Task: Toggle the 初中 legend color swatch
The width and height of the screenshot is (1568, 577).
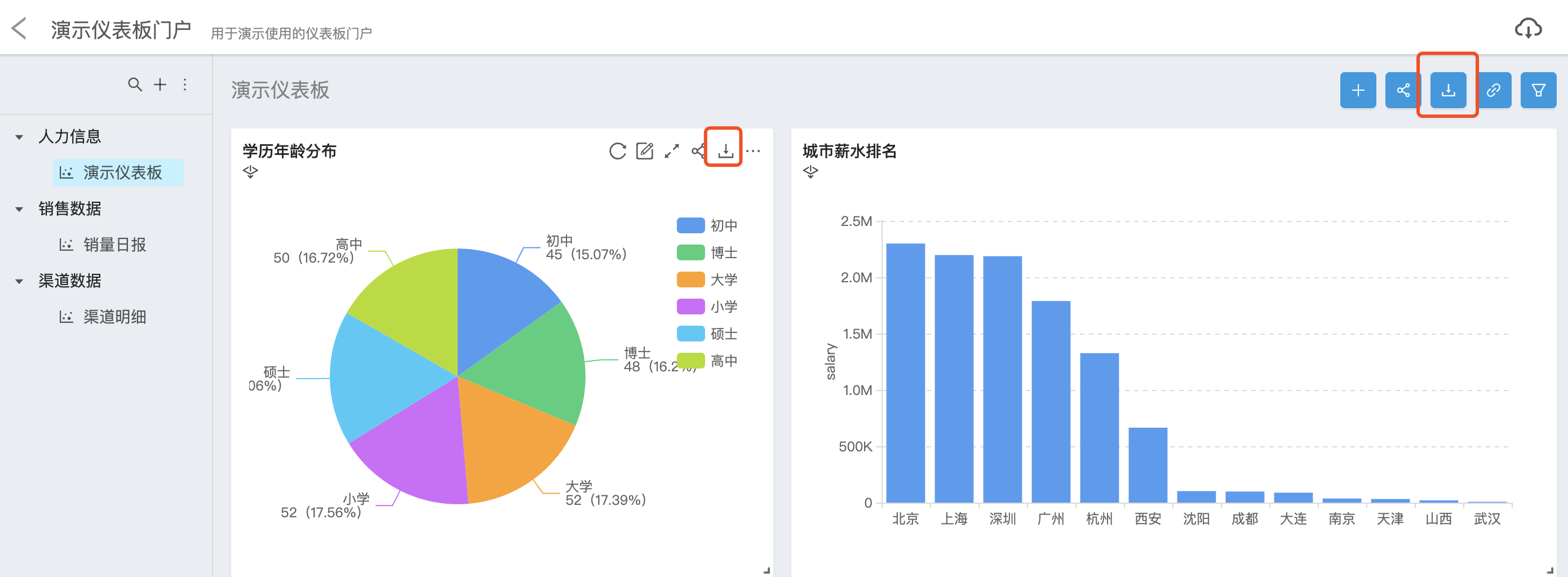Action: 690,226
